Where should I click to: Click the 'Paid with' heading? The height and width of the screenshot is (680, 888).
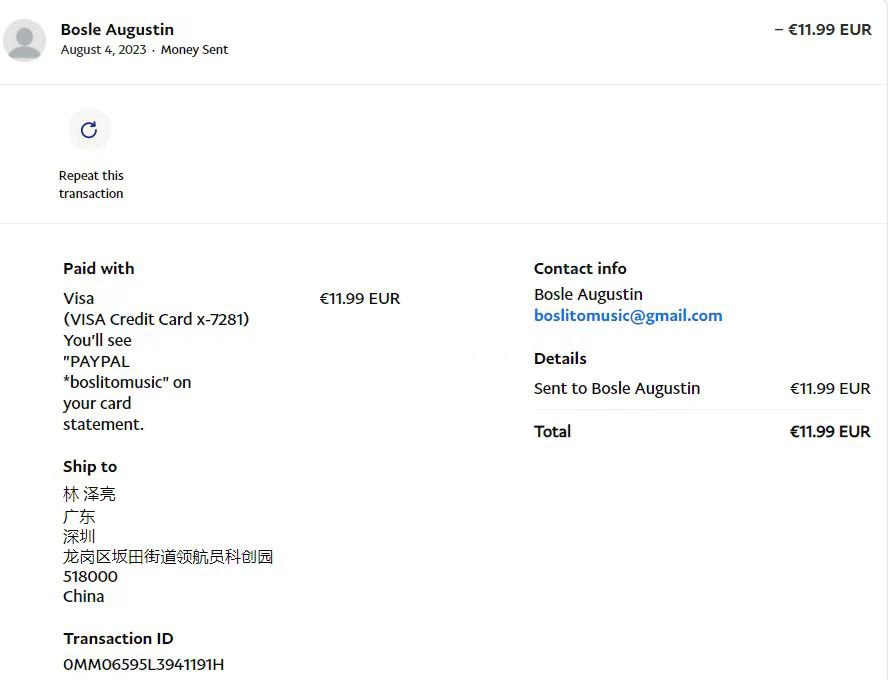pos(98,268)
